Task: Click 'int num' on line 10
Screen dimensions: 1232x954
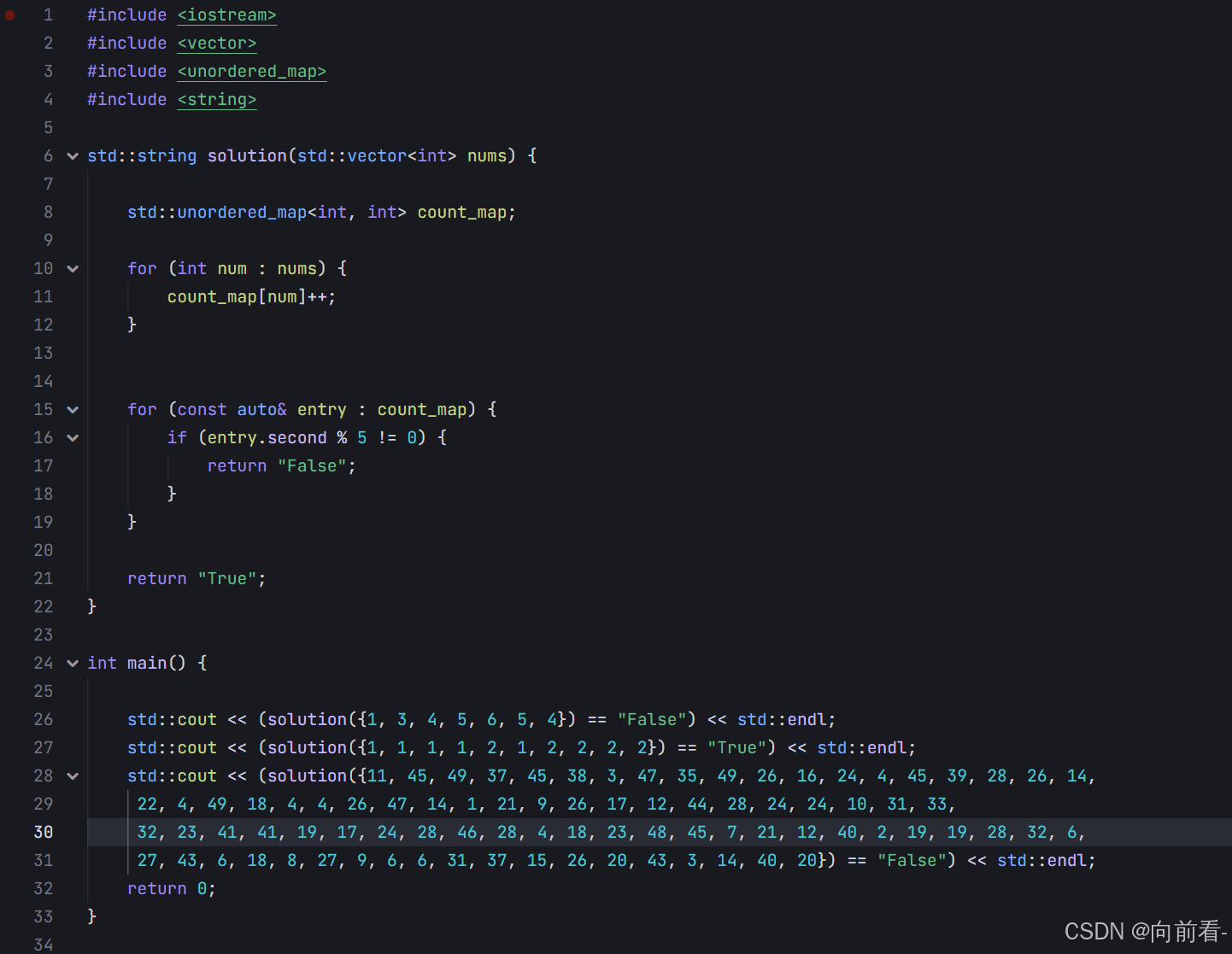Action: click(212, 269)
